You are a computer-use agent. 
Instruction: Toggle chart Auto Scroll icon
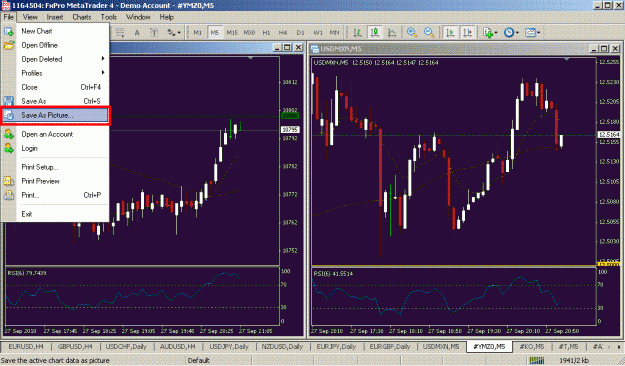click(x=450, y=33)
